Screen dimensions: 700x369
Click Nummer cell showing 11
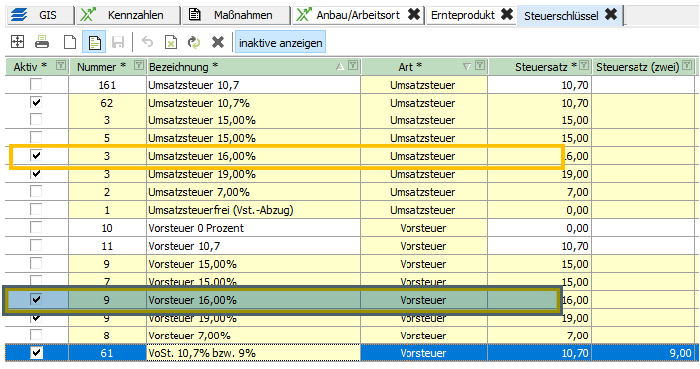[x=107, y=246]
